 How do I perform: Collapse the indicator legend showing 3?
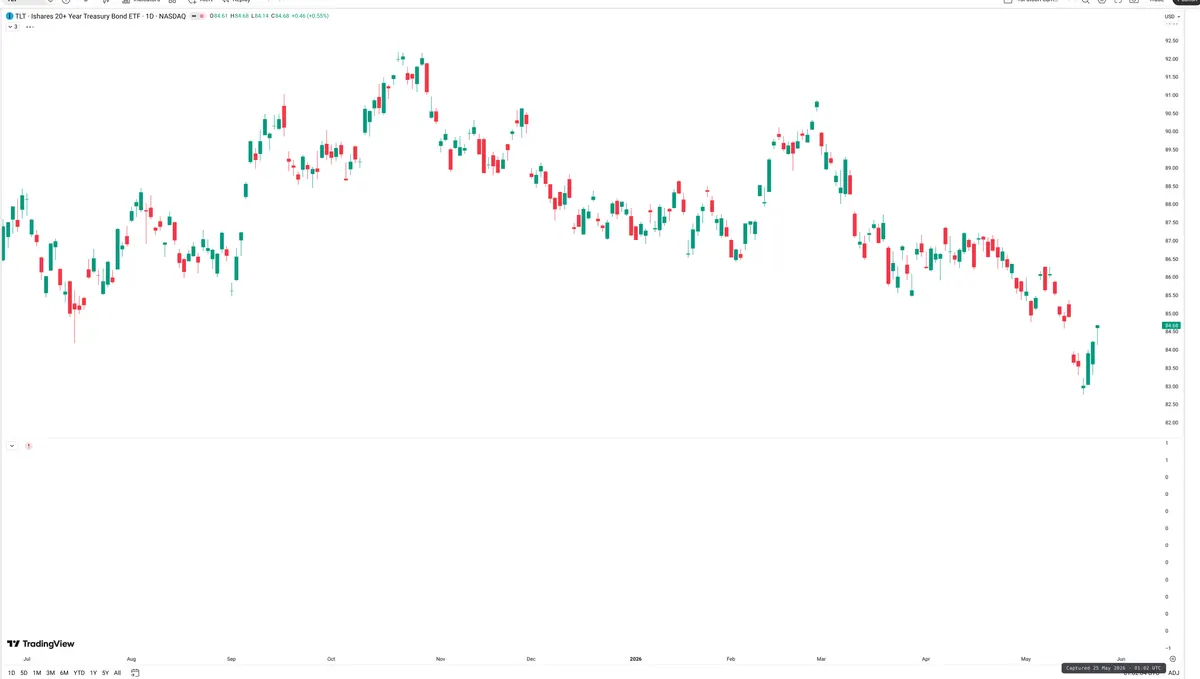(13, 27)
